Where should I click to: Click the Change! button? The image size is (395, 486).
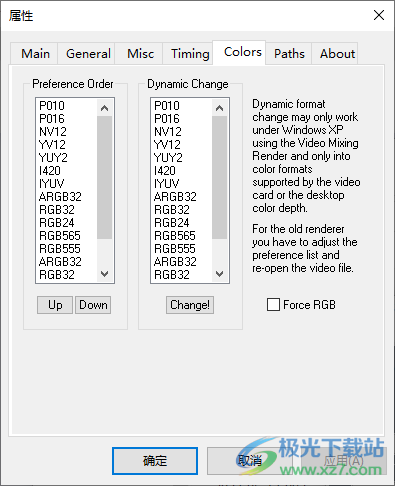pyautogui.click(x=190, y=305)
